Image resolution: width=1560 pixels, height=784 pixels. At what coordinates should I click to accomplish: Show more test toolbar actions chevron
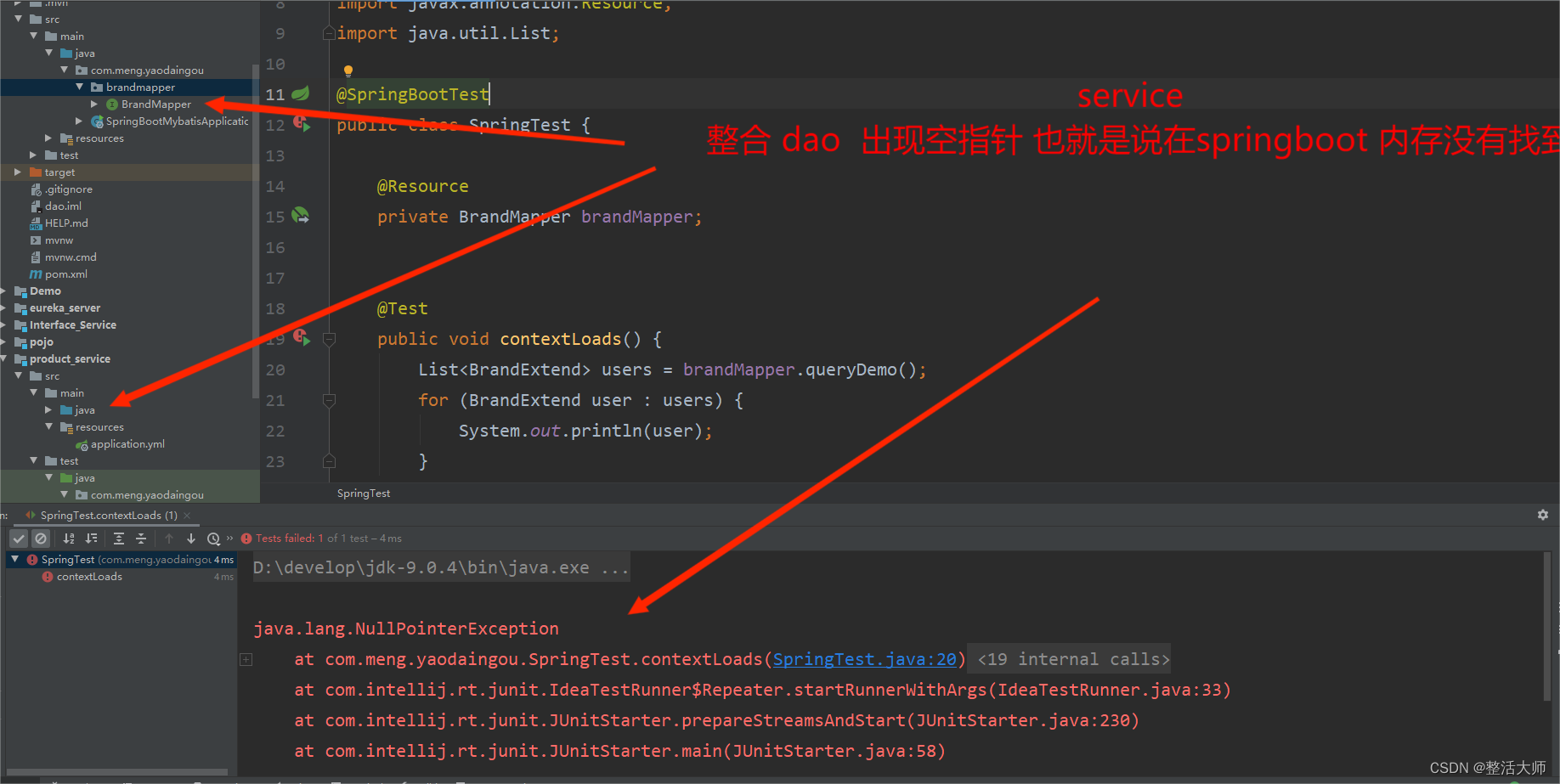[230, 538]
